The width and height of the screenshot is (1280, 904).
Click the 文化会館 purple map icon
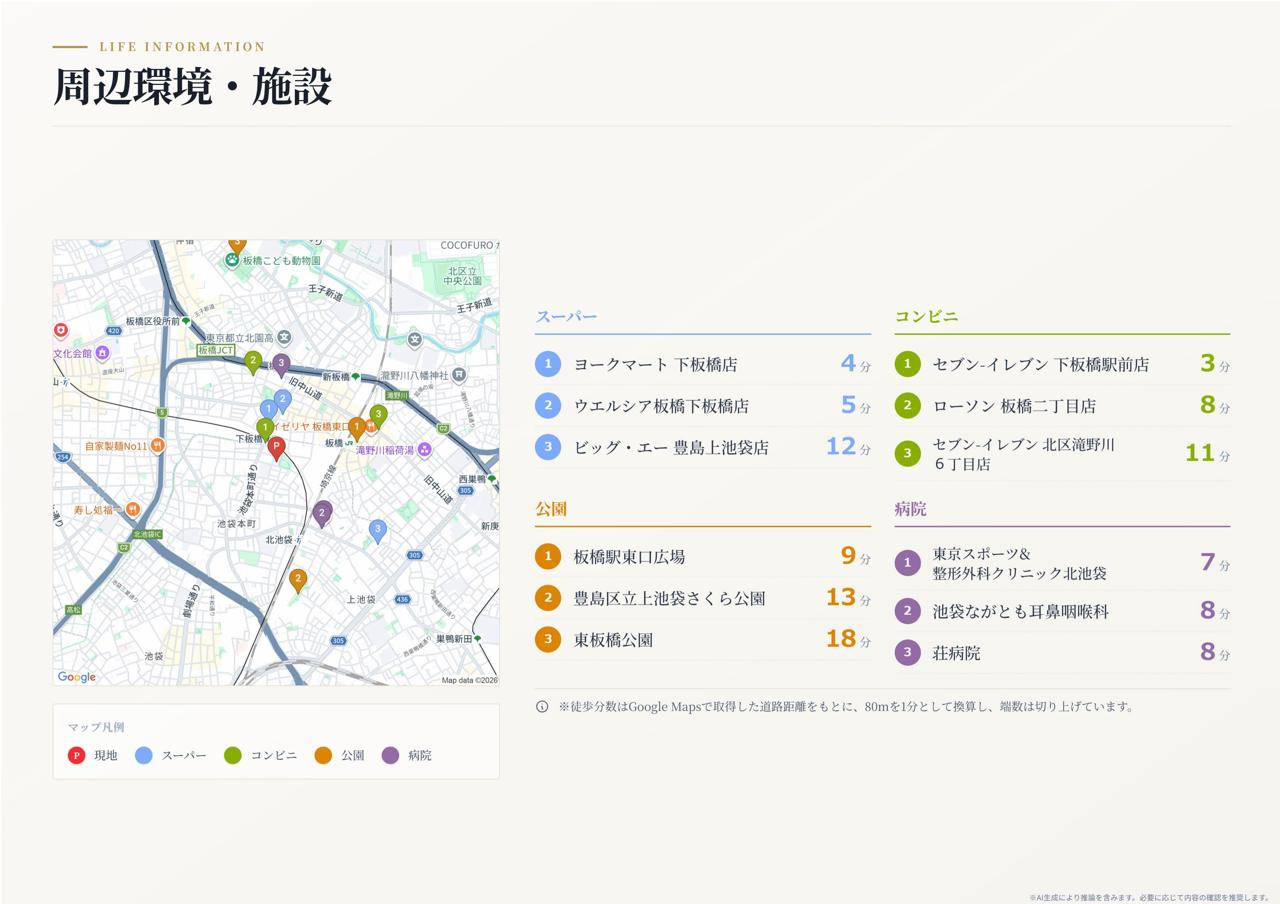(x=101, y=353)
